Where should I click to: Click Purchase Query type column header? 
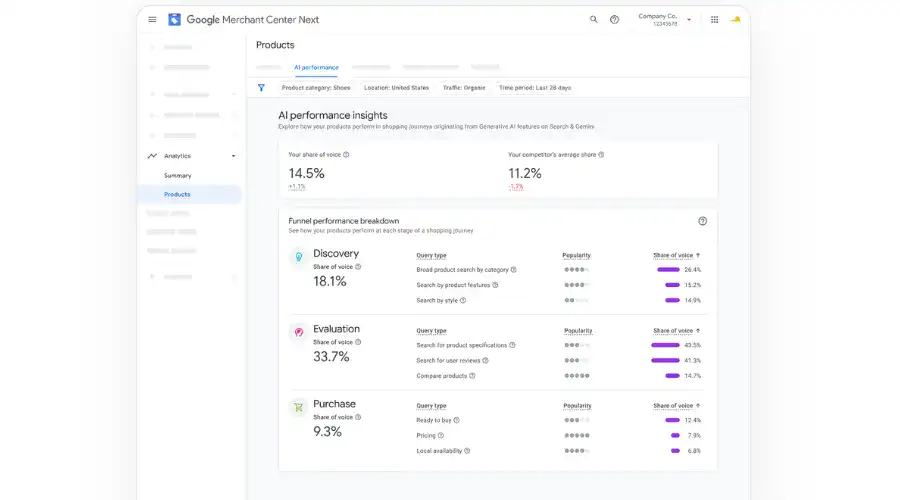(x=431, y=406)
